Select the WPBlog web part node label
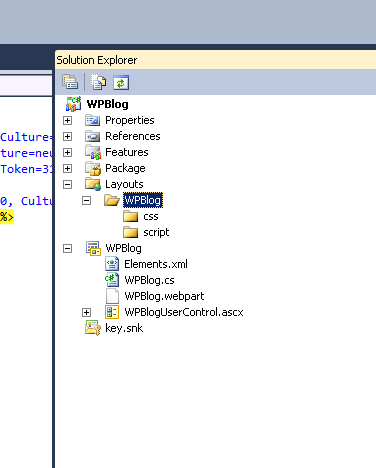This screenshot has height=468, width=376. click(x=123, y=248)
